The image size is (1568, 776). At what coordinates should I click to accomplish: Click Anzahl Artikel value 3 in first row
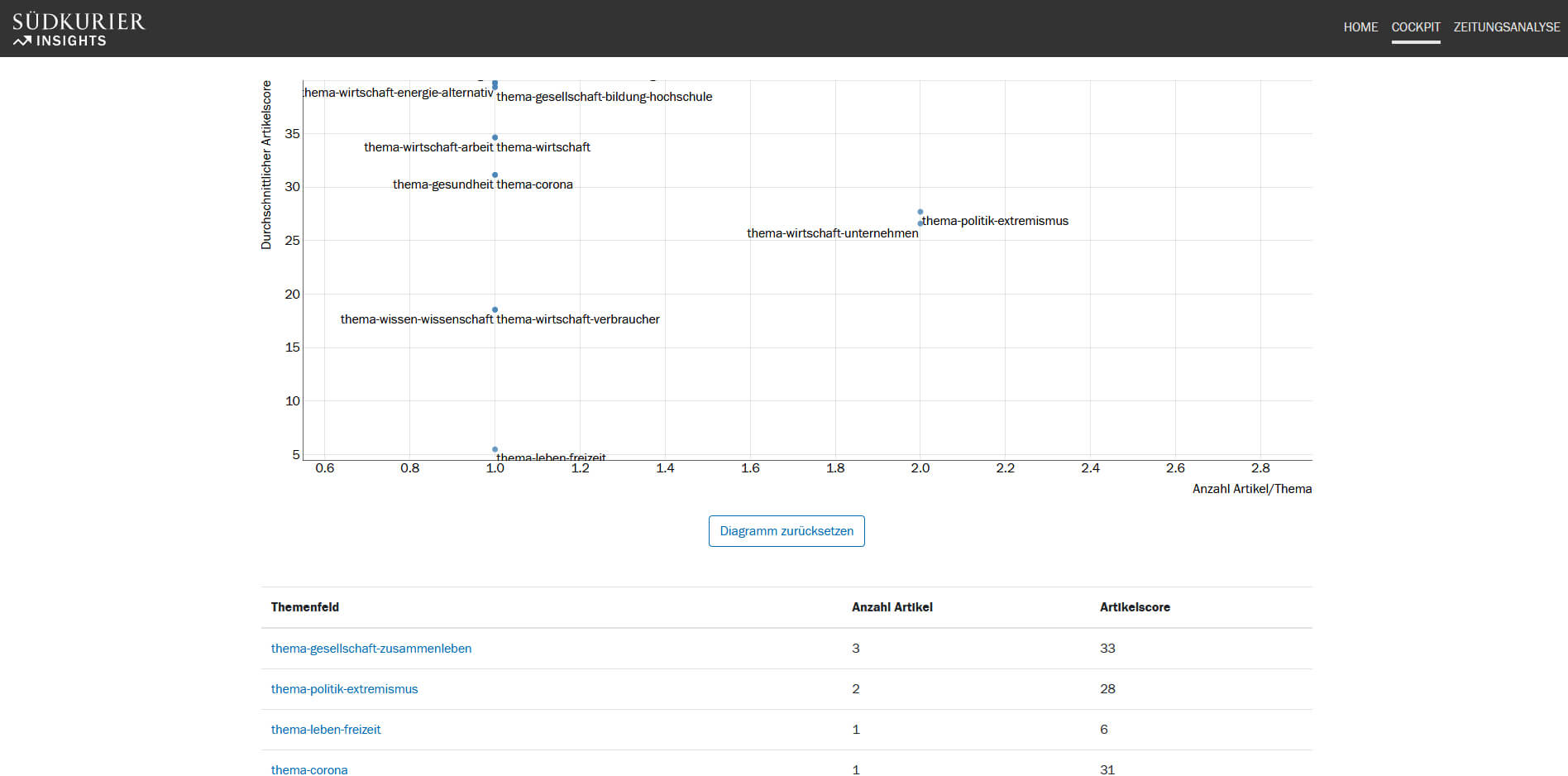[856, 649]
